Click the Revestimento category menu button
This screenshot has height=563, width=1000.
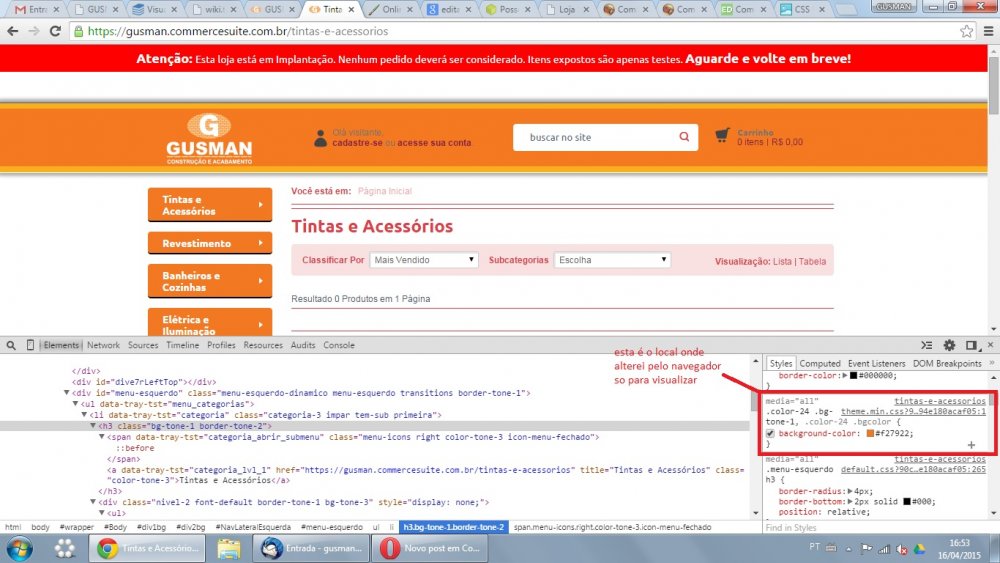coord(209,243)
